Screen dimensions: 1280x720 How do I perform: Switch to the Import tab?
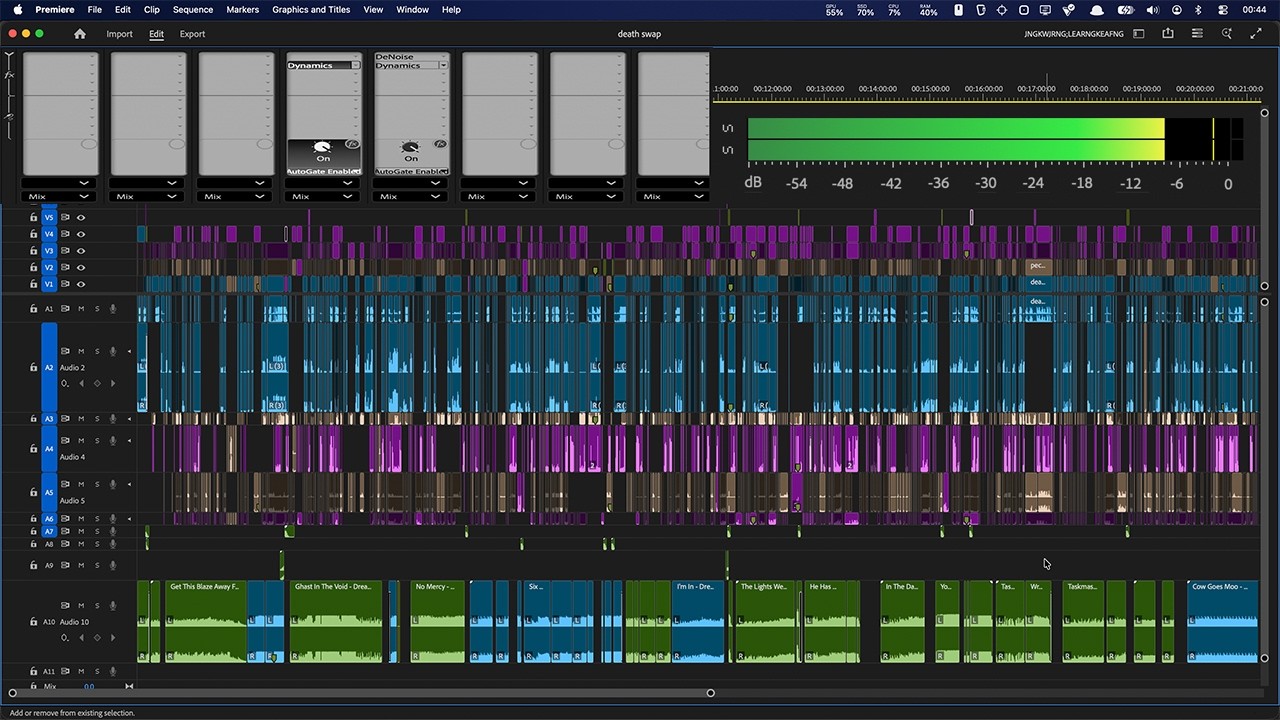(120, 34)
